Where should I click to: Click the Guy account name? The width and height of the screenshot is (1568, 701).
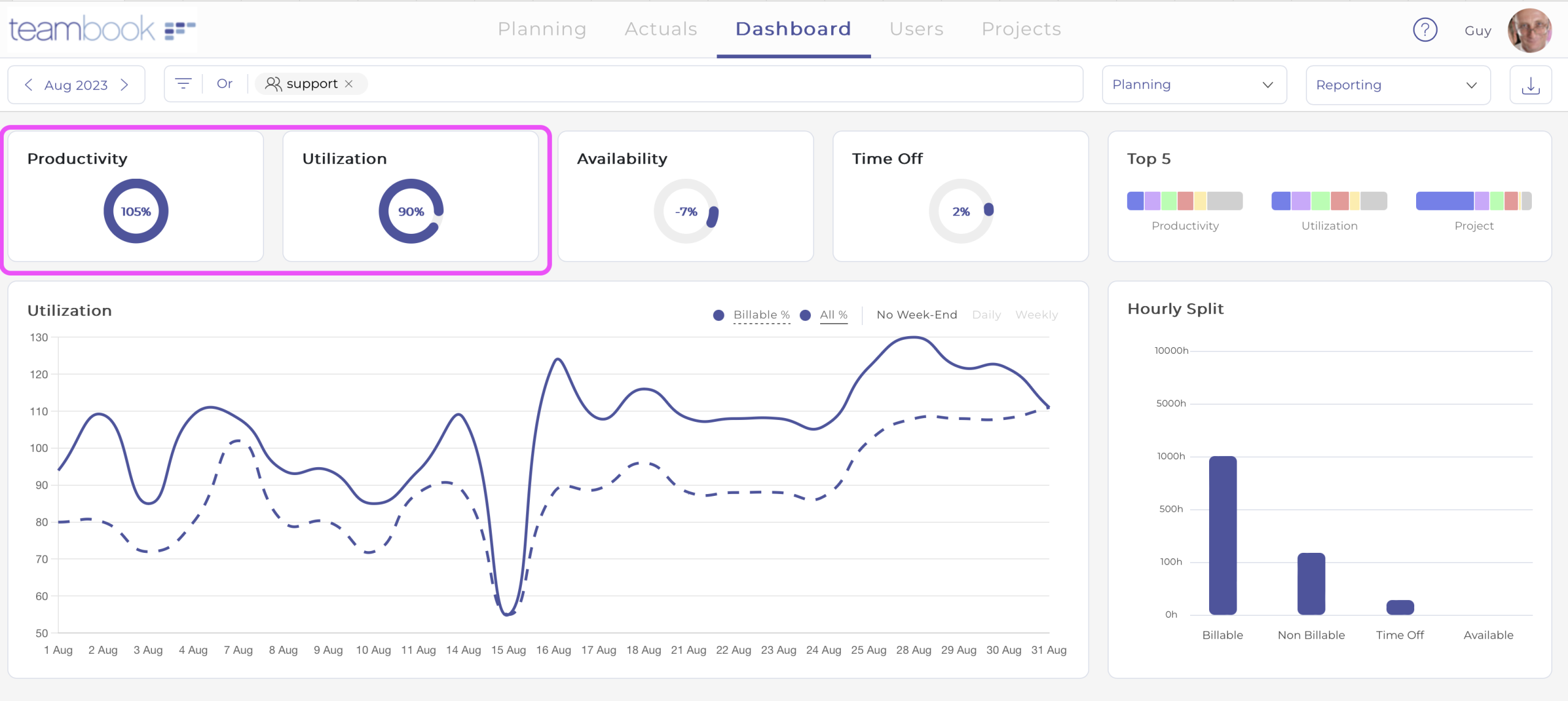[1478, 30]
